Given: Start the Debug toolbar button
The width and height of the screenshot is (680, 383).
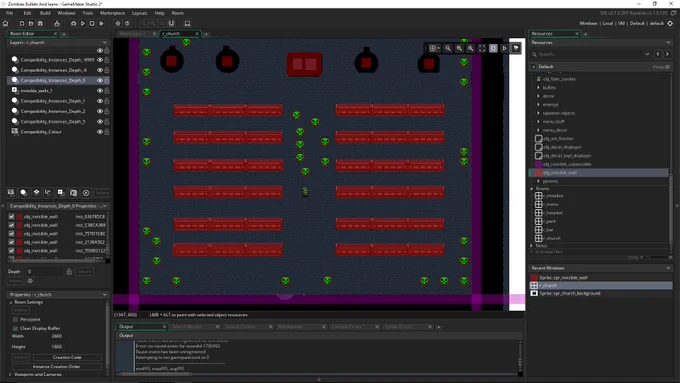Looking at the screenshot, I should (x=73, y=23).
